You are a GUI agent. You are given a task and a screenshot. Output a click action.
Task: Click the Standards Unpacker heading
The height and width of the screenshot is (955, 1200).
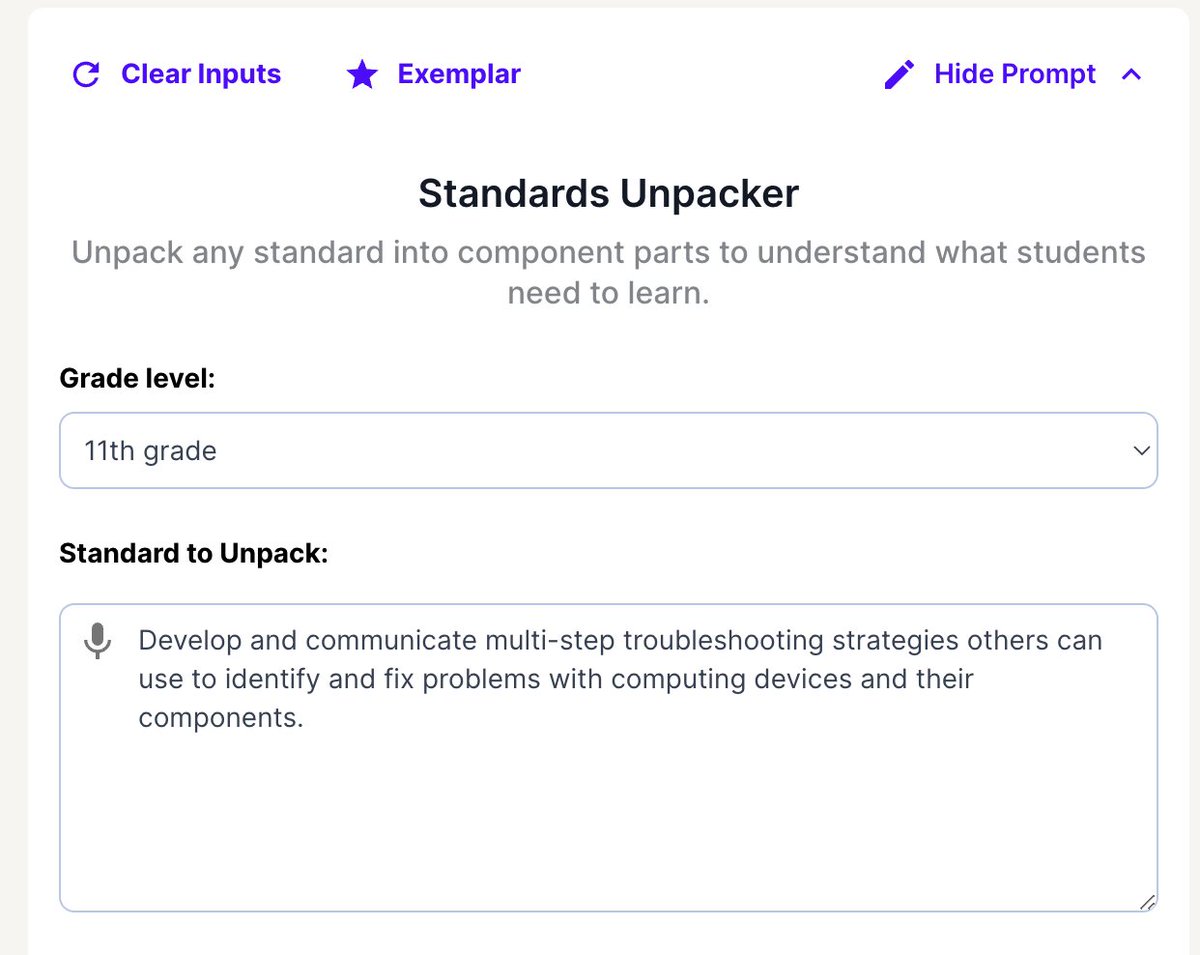(608, 193)
